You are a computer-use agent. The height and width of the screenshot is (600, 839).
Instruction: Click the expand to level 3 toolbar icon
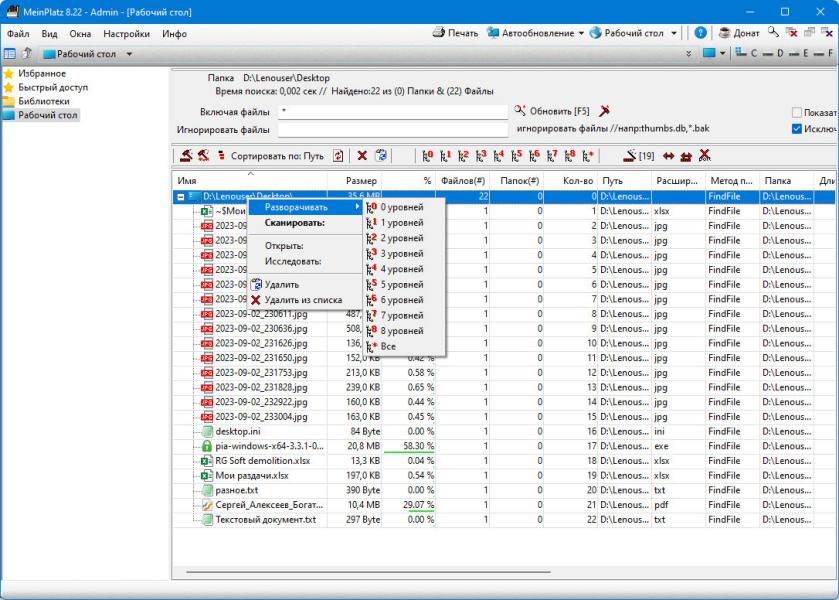tap(481, 156)
